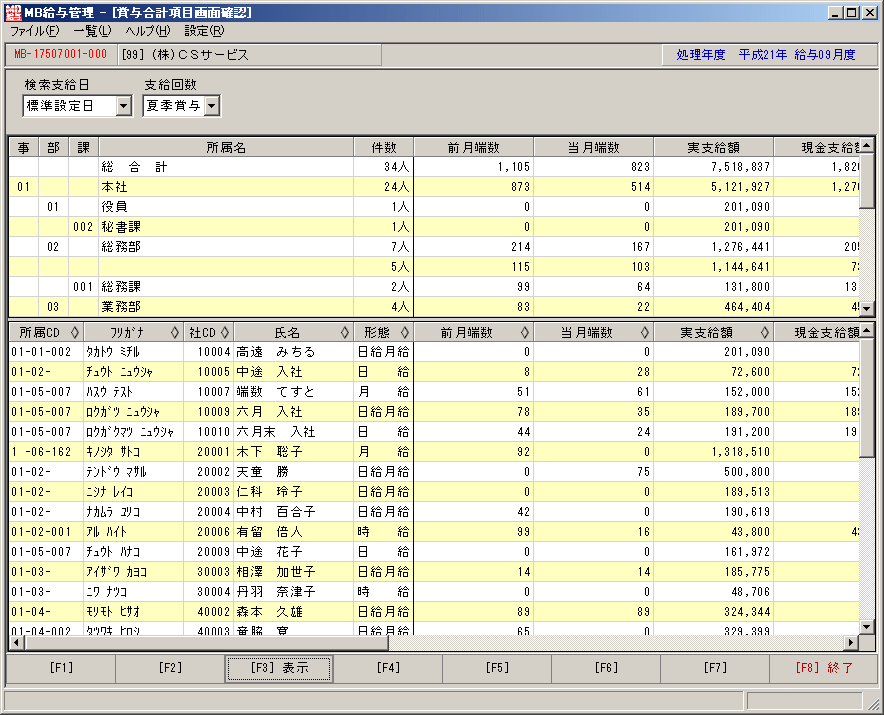884x715 pixels.
Task: Open the 設定(R) menu
Action: click(x=204, y=31)
